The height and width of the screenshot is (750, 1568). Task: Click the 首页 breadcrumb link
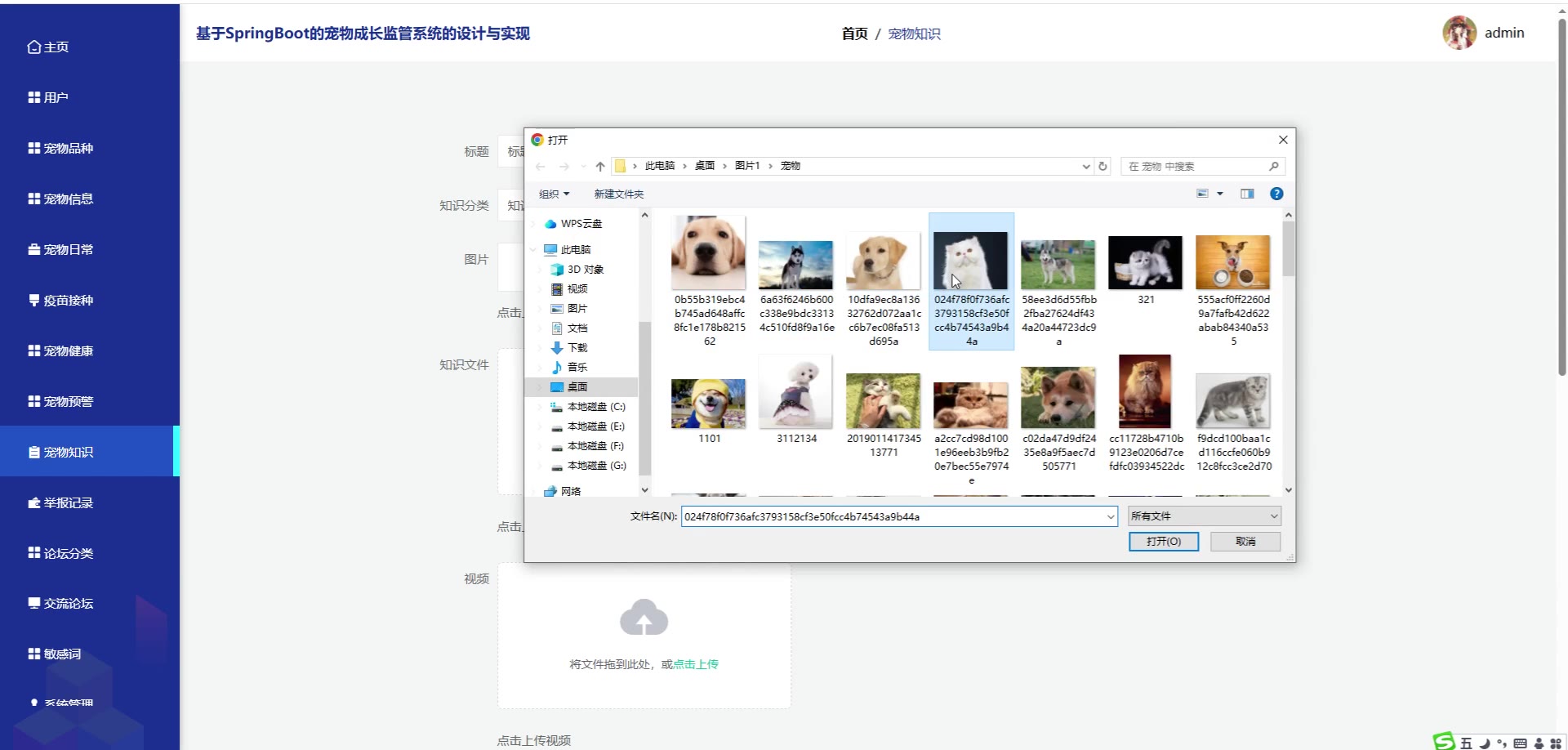[854, 33]
